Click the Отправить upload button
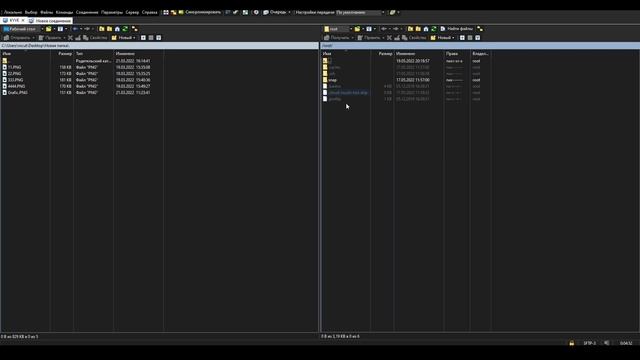 [19, 38]
